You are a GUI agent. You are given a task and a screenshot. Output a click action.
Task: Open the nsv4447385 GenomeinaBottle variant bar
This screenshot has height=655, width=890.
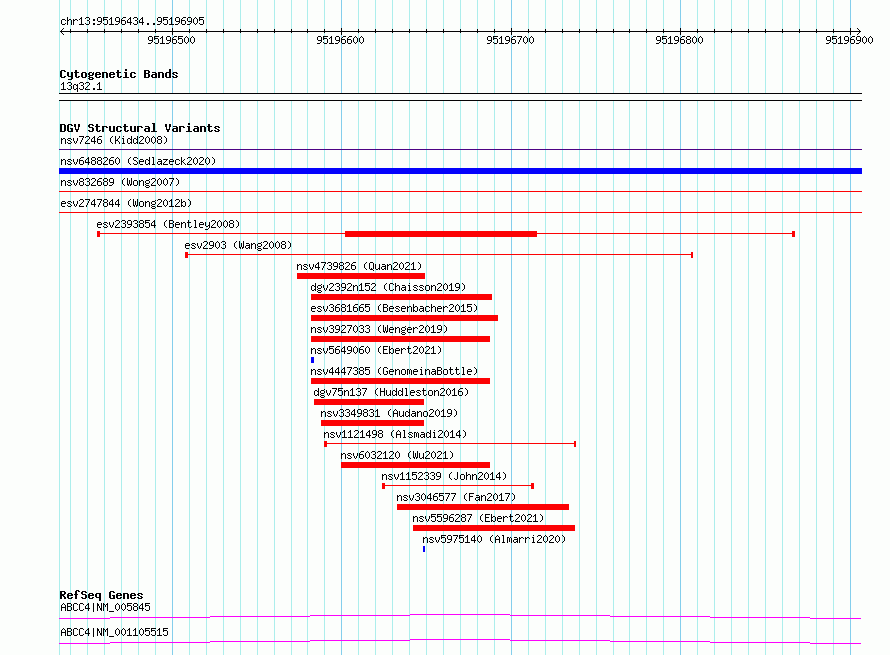coord(400,381)
